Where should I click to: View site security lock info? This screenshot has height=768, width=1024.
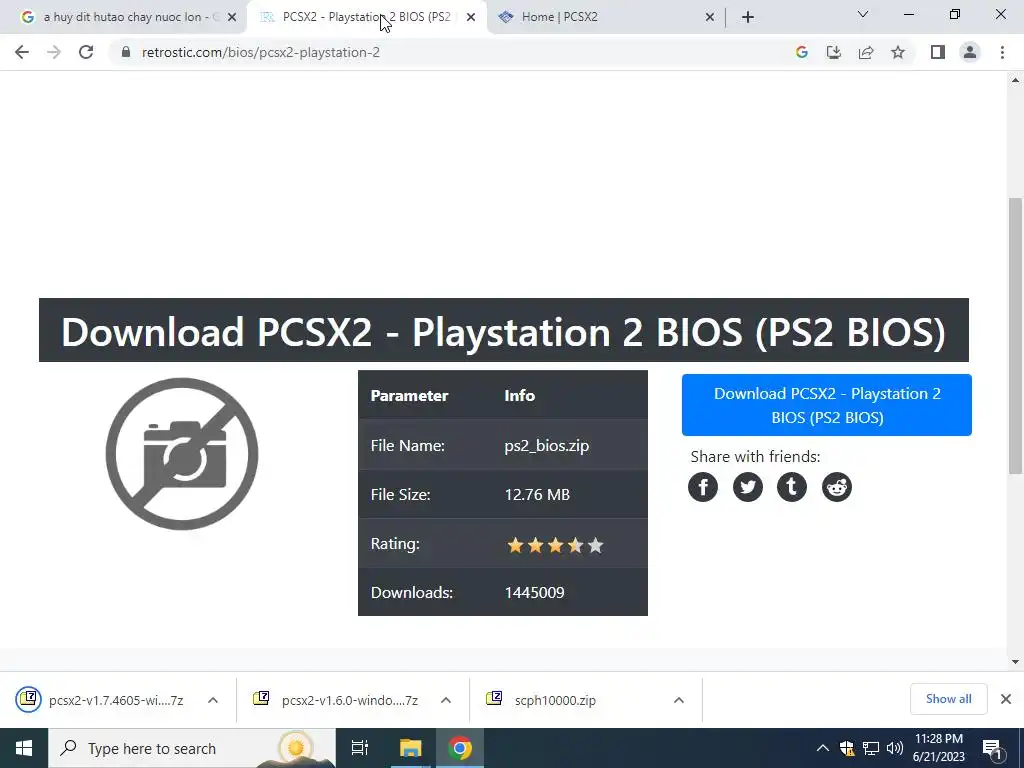coord(126,52)
